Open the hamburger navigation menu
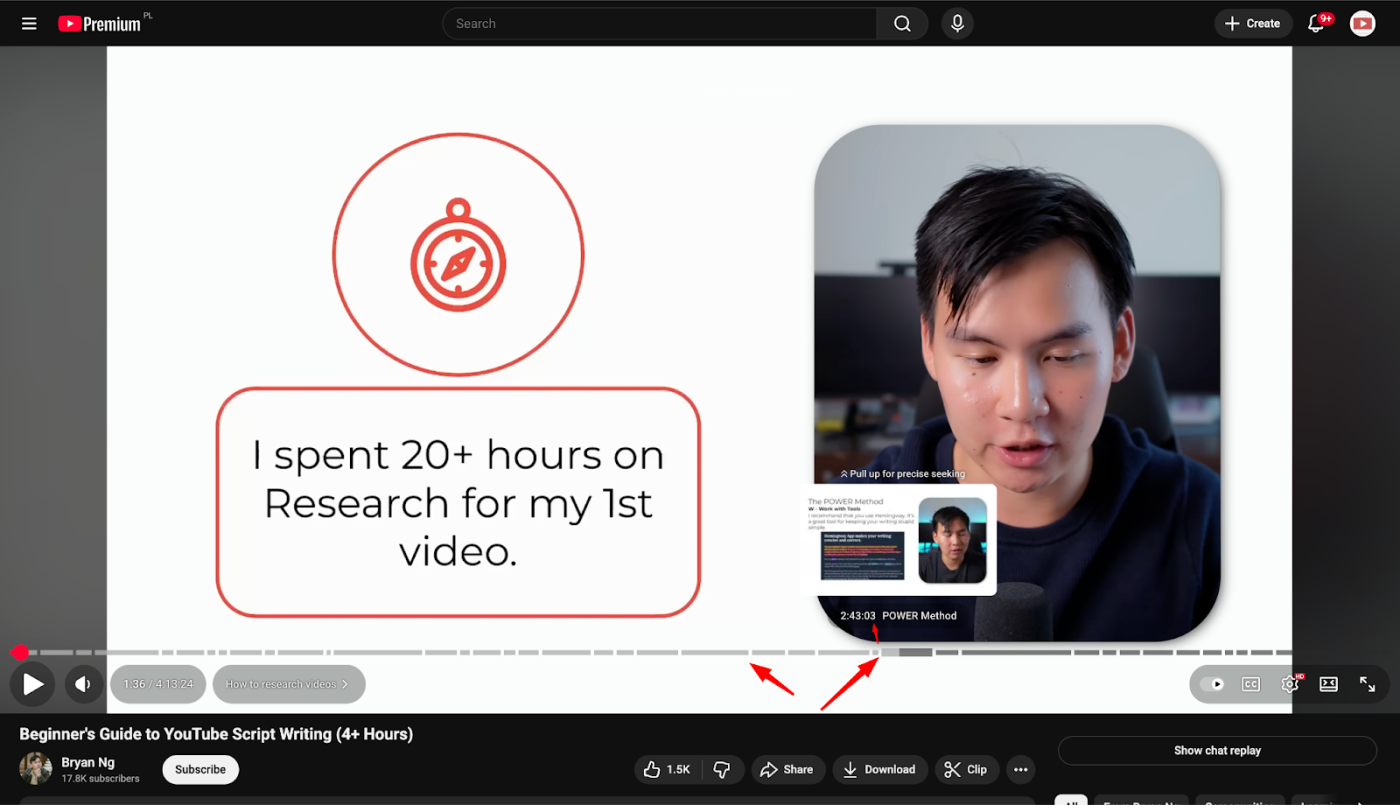1400x805 pixels. (x=29, y=23)
